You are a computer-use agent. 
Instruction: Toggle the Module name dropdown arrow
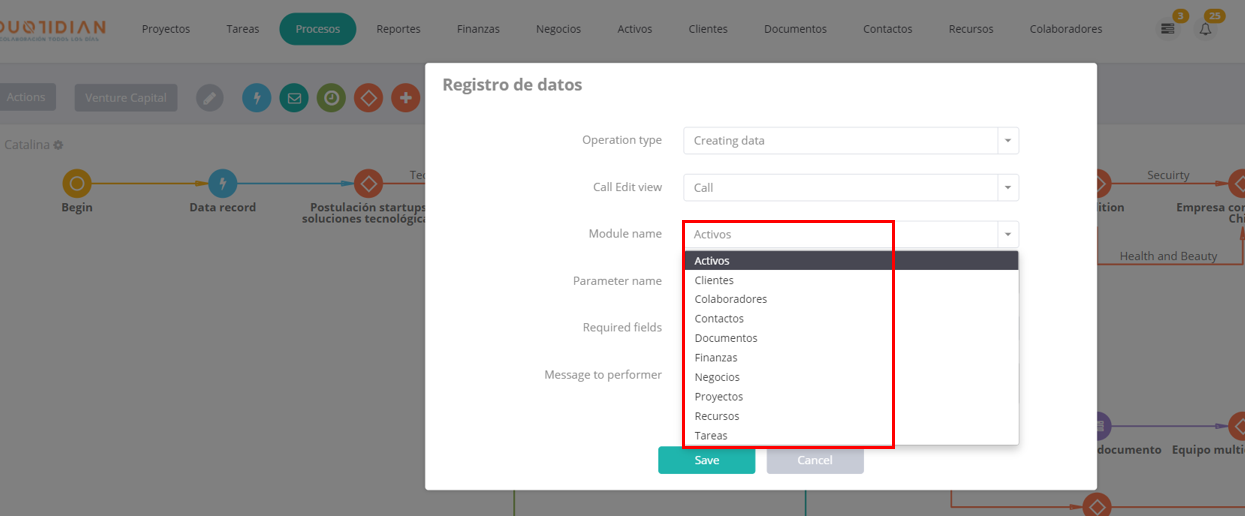coord(1008,234)
